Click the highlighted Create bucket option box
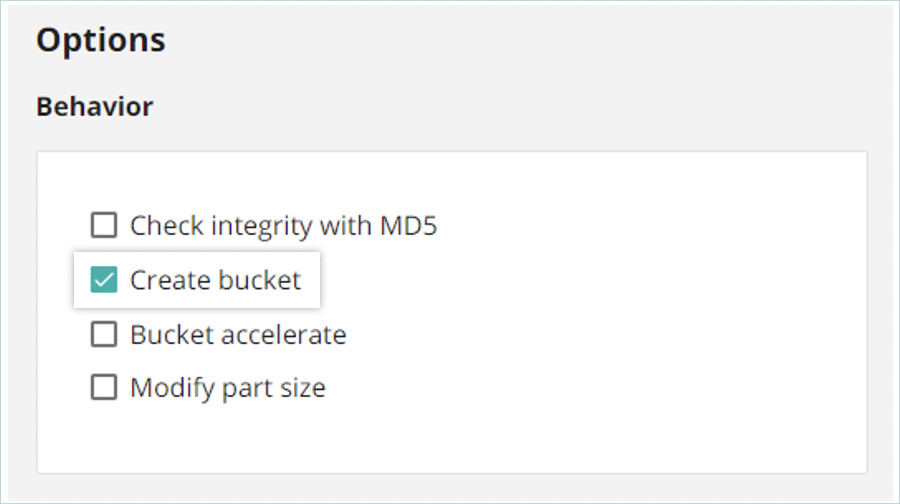 (x=197, y=280)
